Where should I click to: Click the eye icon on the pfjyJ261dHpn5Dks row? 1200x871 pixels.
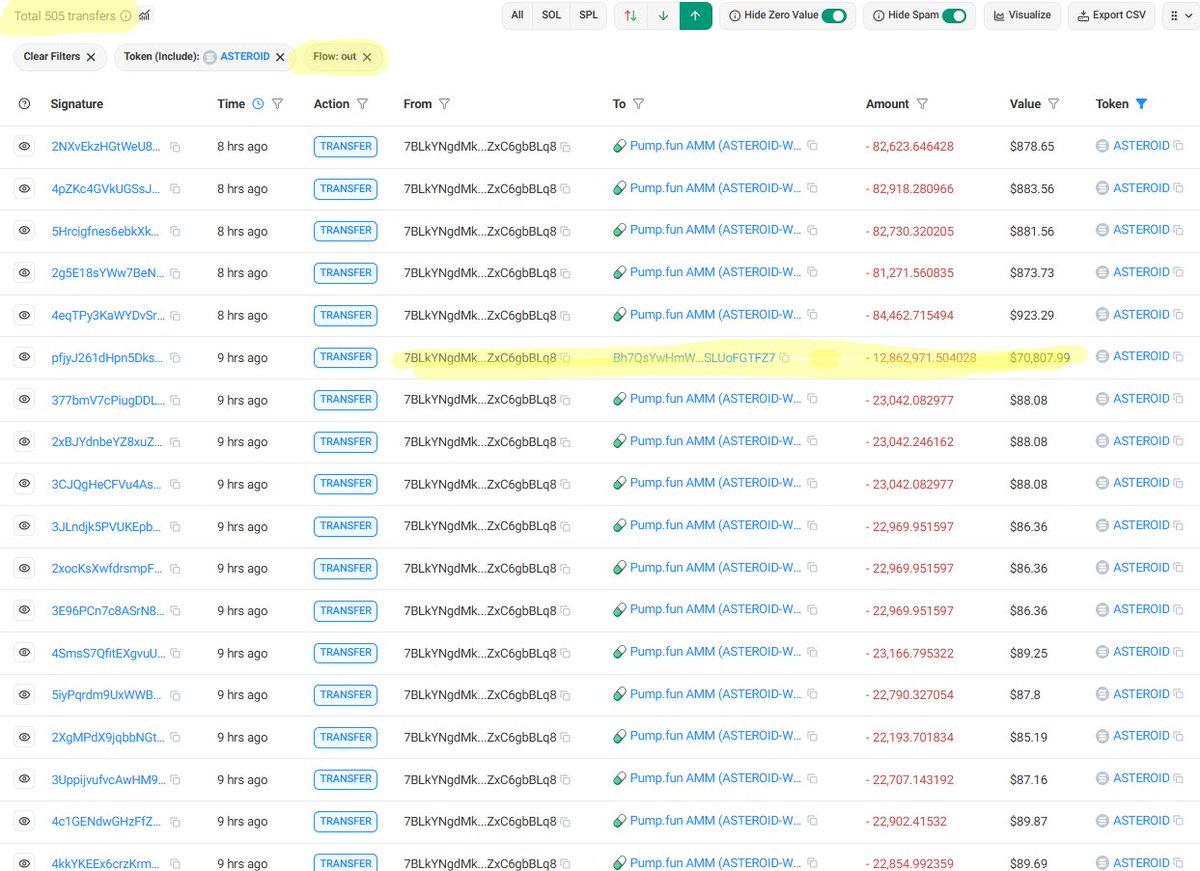[x=24, y=356]
